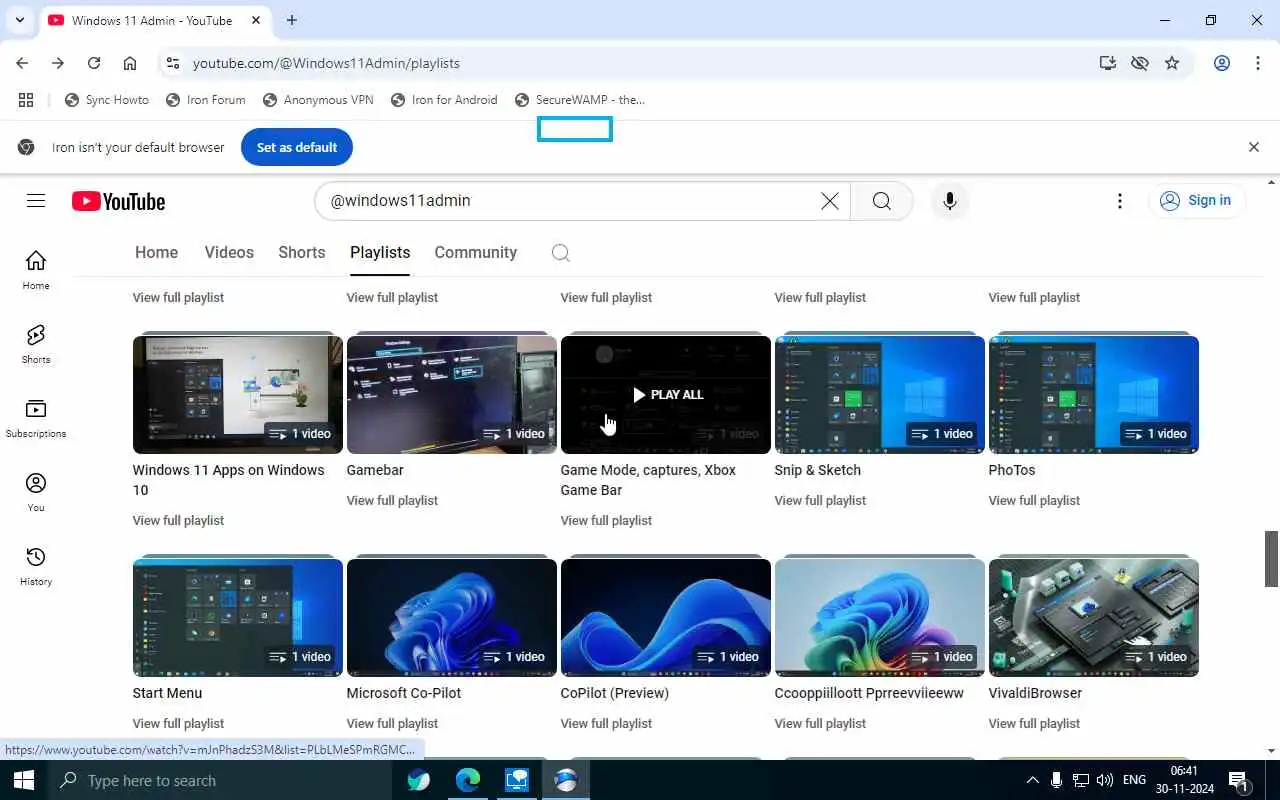The image size is (1280, 800).
Task: Click the crossed-eye tracking icon in address bar
Action: (1139, 63)
